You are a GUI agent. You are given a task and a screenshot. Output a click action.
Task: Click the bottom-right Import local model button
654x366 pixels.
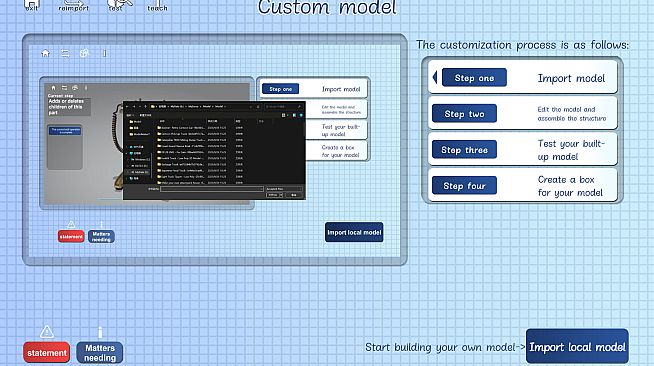(577, 347)
